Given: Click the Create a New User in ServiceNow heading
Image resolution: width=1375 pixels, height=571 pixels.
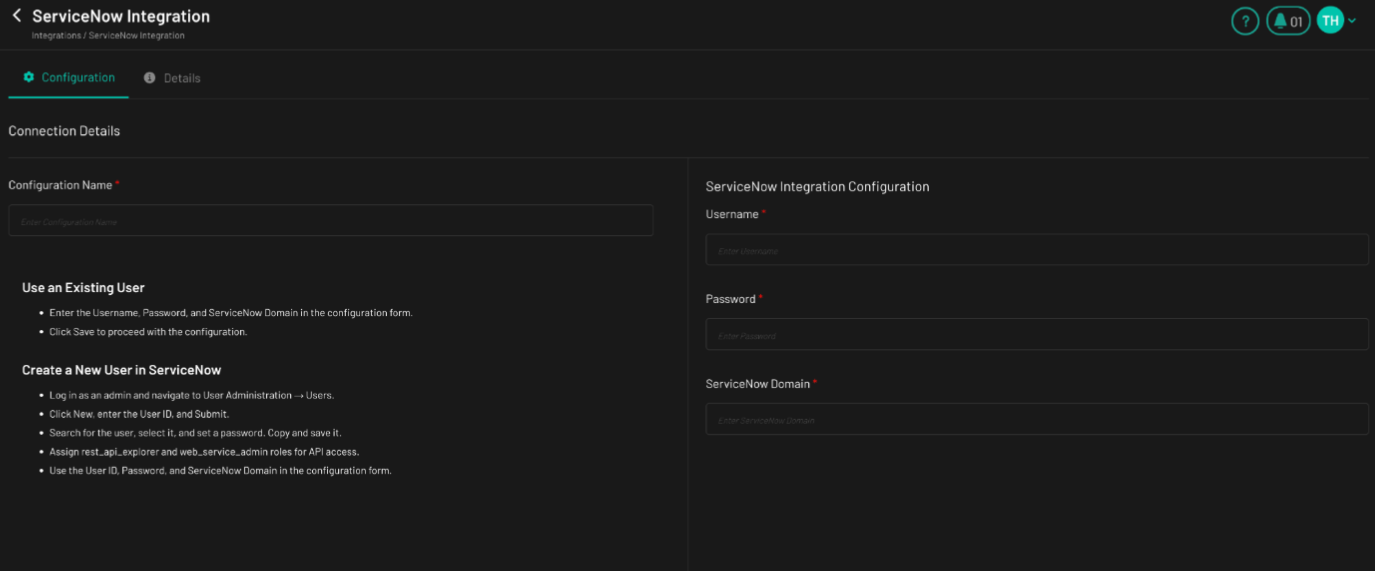Looking at the screenshot, I should pyautogui.click(x=122, y=370).
